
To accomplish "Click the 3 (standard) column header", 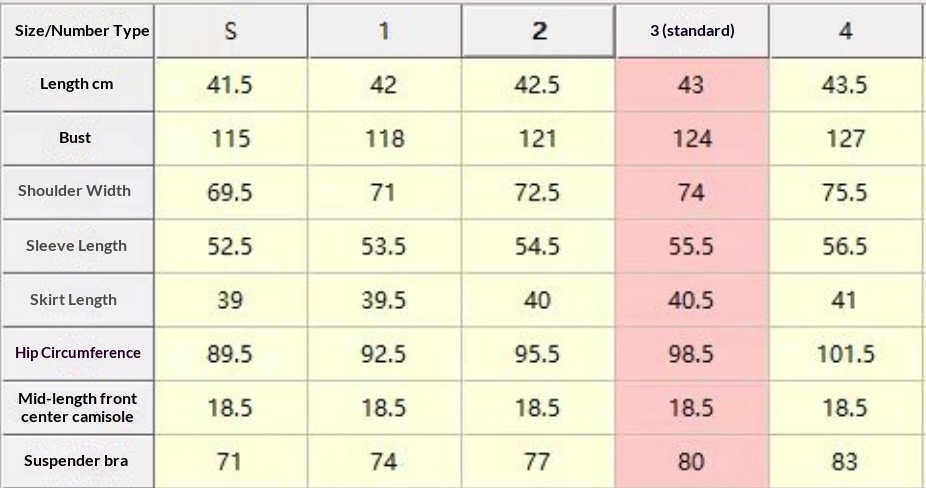I will [x=692, y=31].
